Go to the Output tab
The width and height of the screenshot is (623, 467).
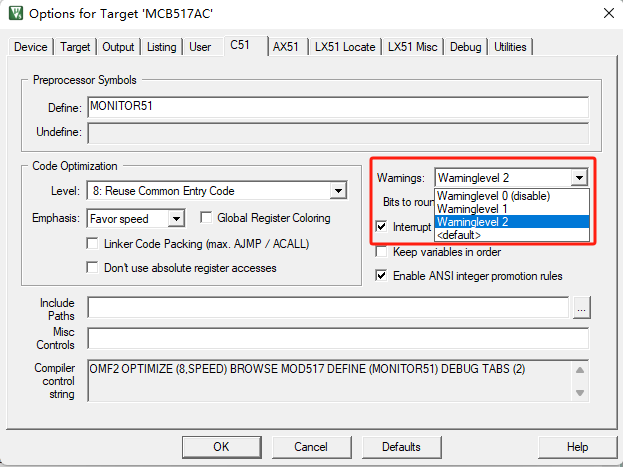tap(118, 46)
